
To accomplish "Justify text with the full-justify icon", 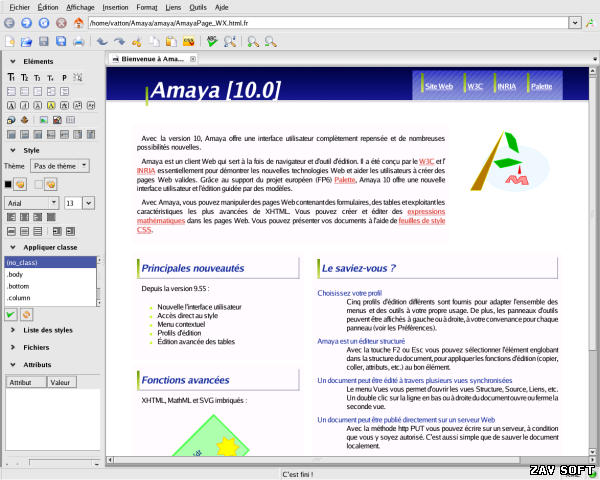I will (51, 217).
